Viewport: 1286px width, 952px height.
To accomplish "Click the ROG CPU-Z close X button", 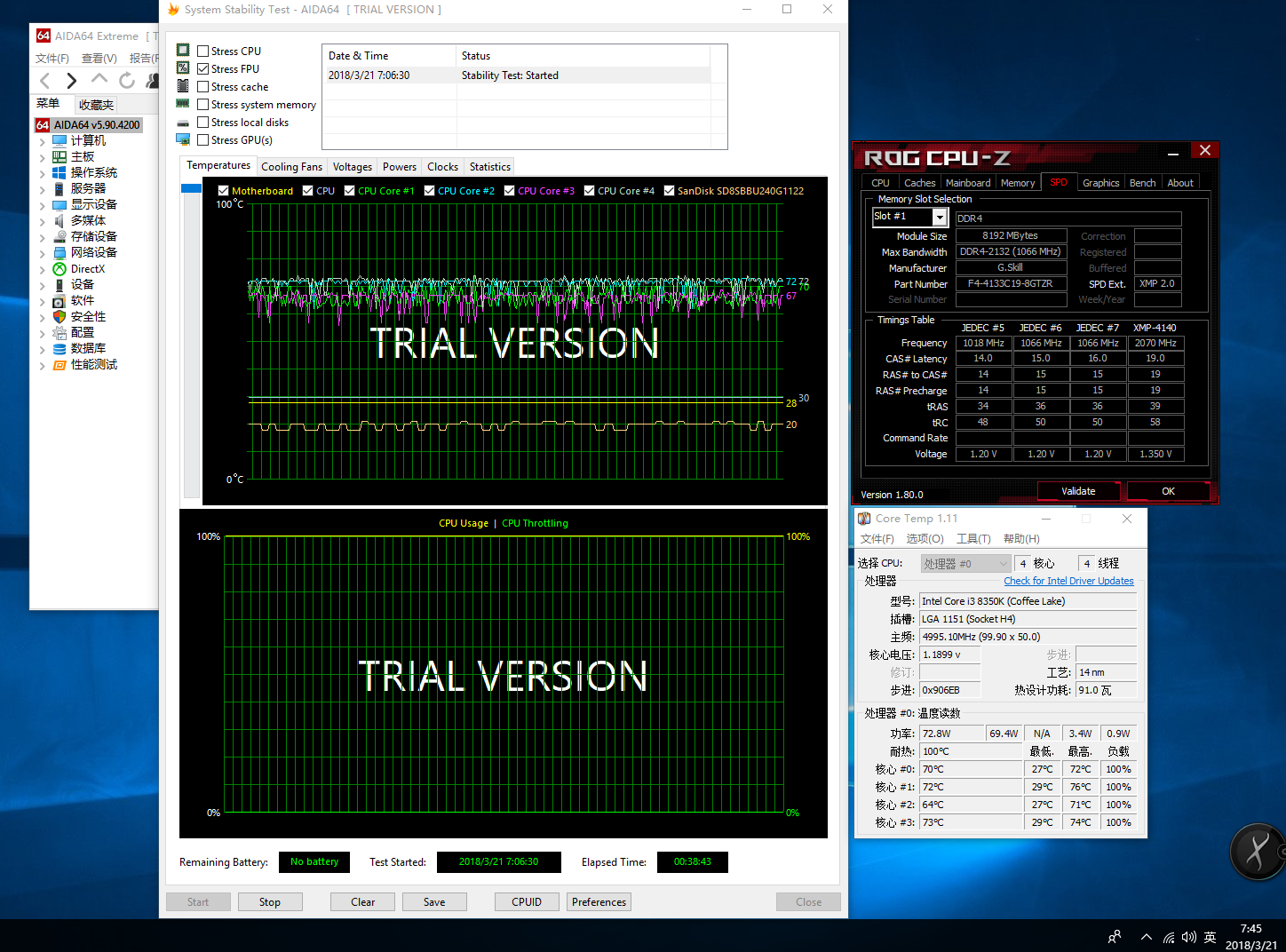I will coord(1204,151).
